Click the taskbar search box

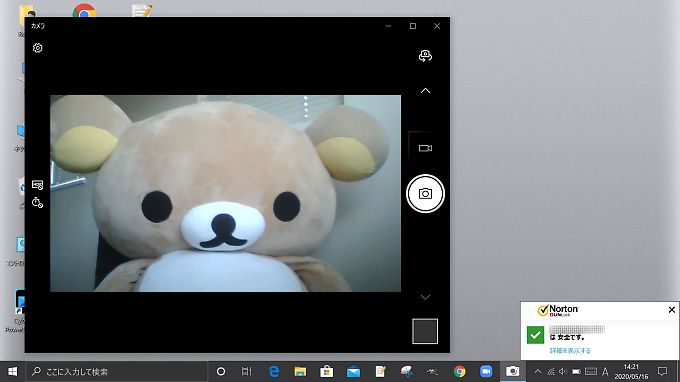(116, 372)
